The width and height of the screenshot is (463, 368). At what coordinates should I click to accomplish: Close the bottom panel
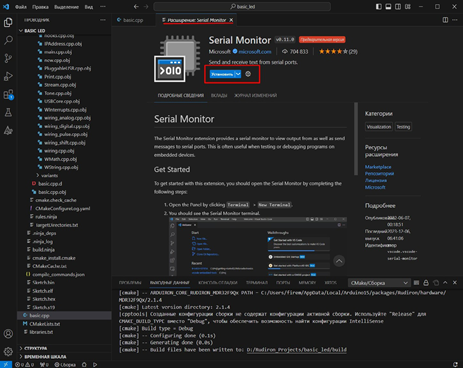tap(455, 283)
